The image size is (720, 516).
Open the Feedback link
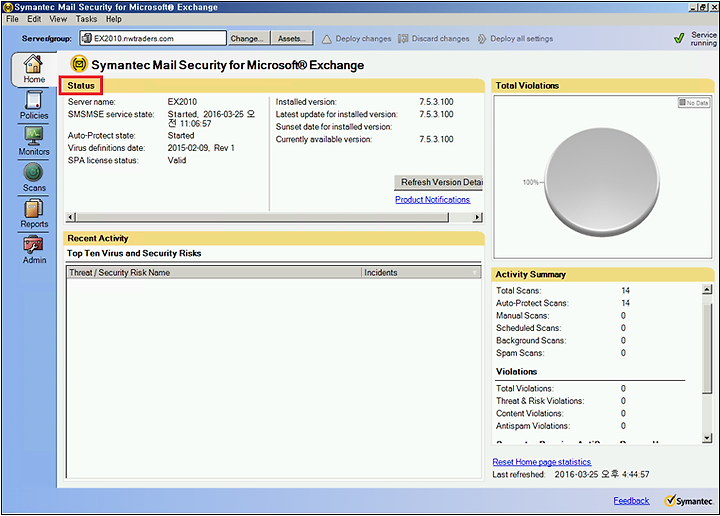click(631, 501)
